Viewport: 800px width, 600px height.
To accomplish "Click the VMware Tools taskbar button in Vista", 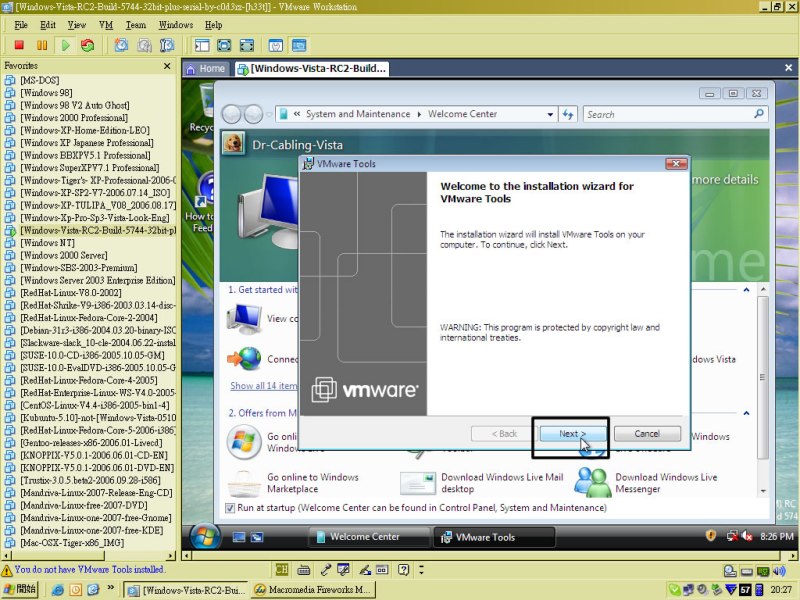I will coord(494,537).
